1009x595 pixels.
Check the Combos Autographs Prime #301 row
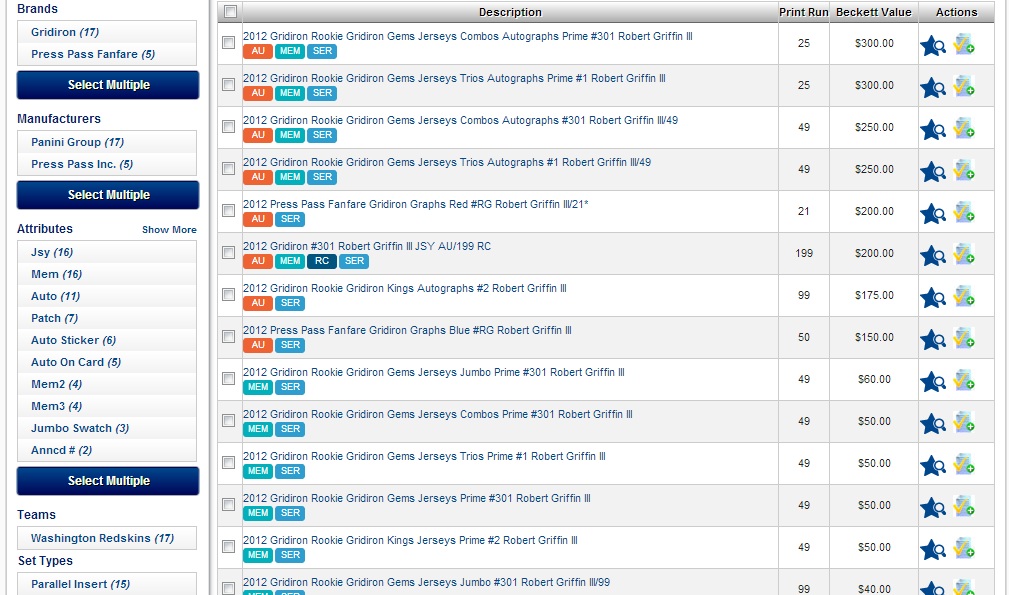[x=228, y=42]
